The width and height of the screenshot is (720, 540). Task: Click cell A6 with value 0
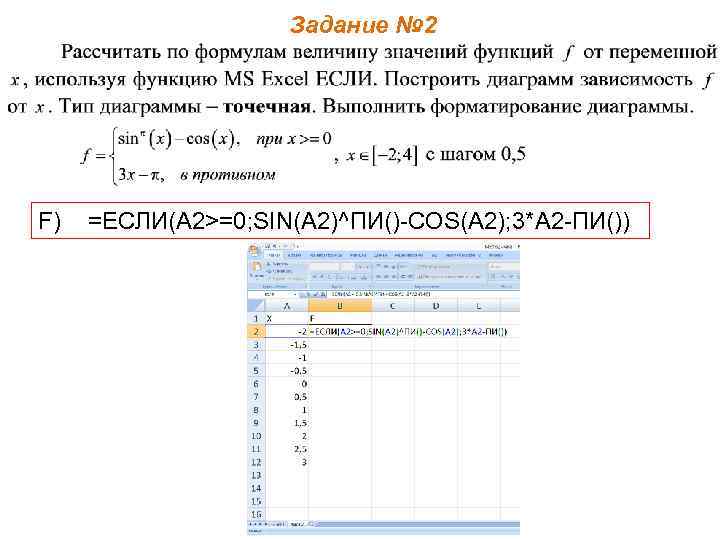point(287,383)
